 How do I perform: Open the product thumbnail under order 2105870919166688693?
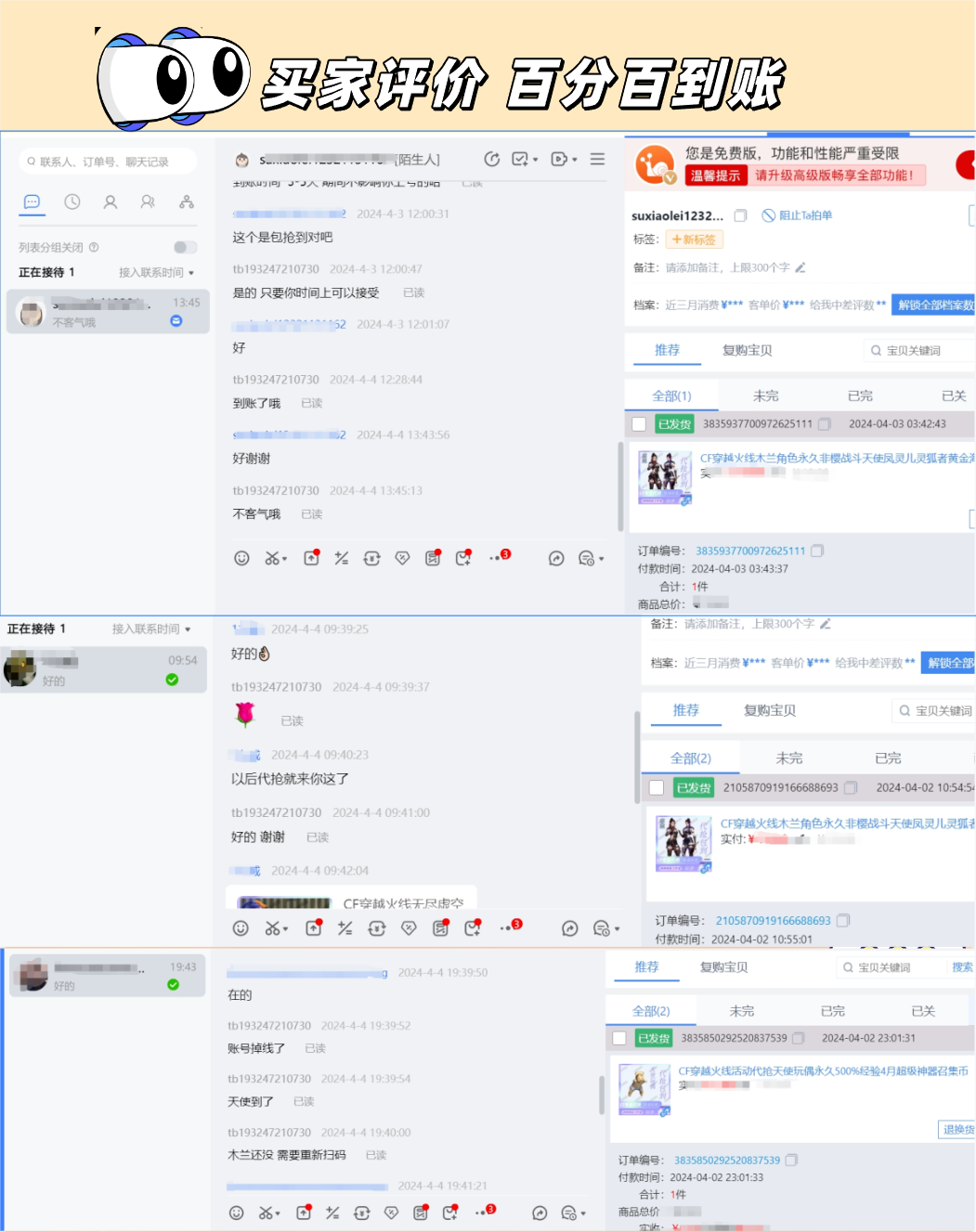coord(683,843)
